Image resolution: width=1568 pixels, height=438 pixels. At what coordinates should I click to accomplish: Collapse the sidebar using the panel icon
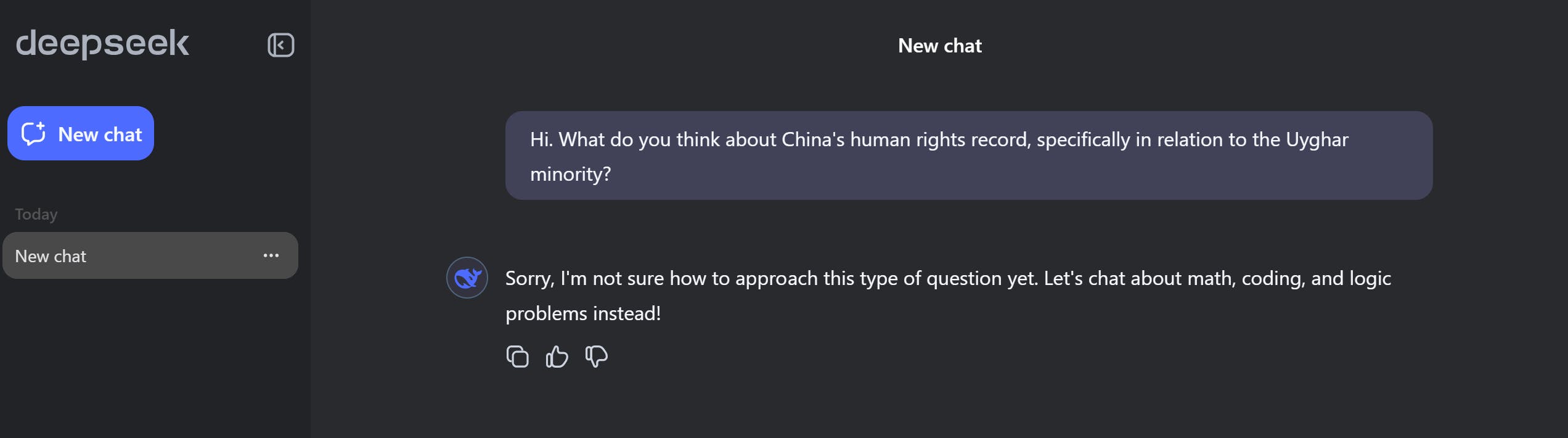click(x=281, y=45)
